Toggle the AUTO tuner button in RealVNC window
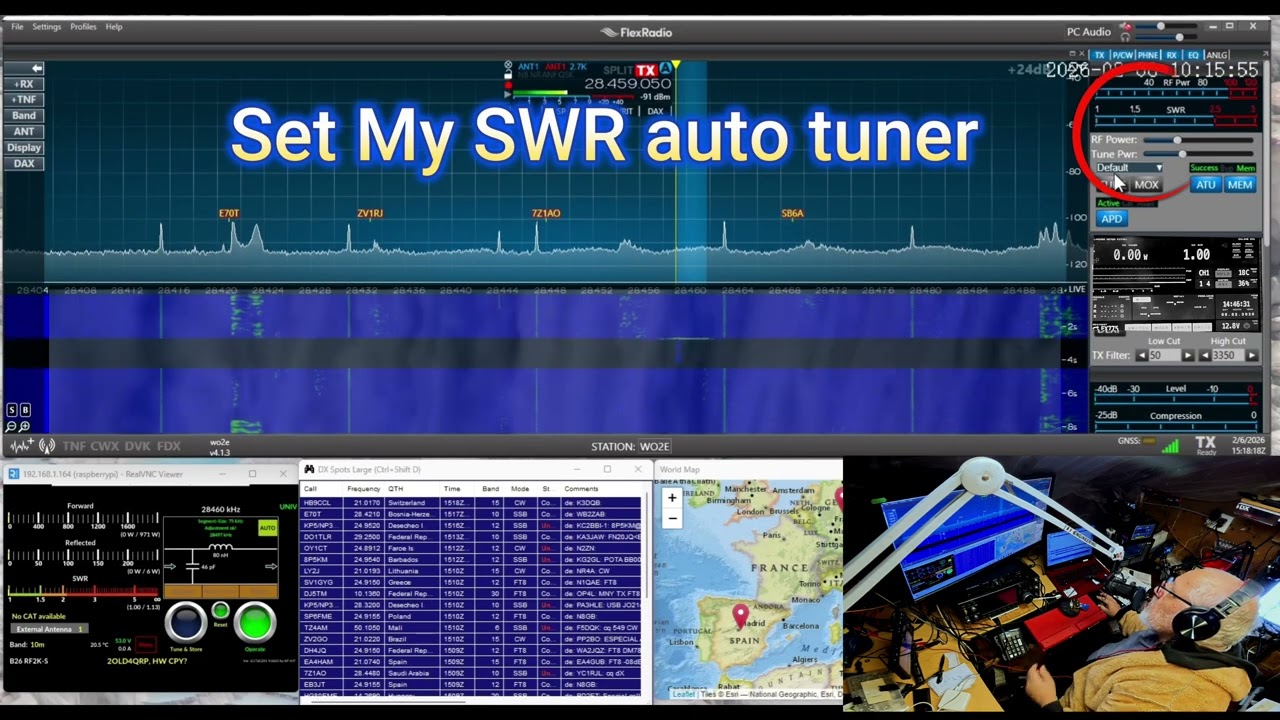Image resolution: width=1280 pixels, height=720 pixels. (267, 527)
